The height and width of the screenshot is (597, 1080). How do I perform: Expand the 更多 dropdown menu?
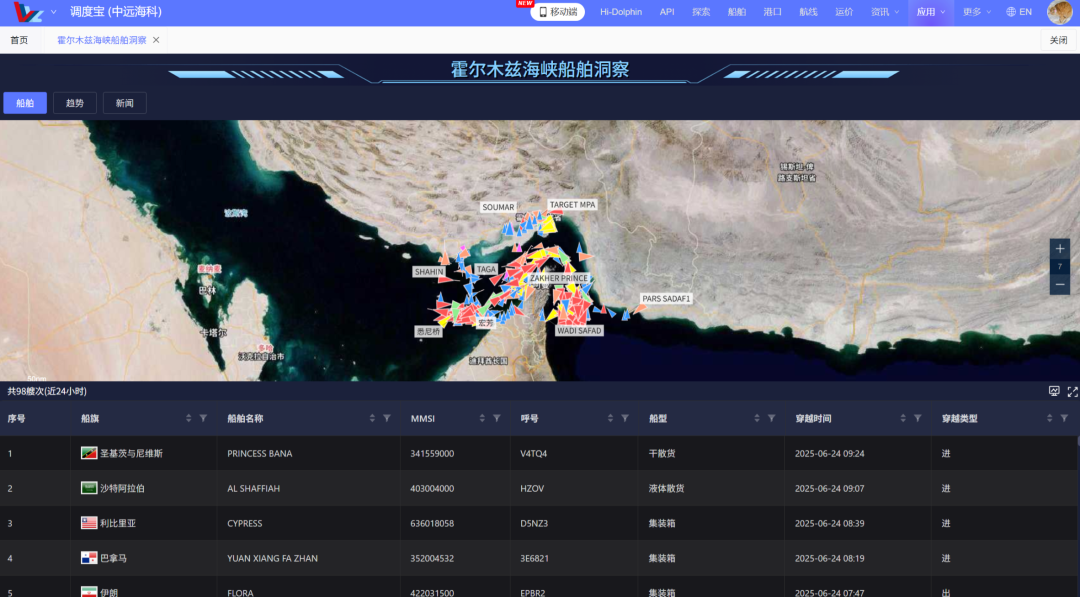click(977, 12)
